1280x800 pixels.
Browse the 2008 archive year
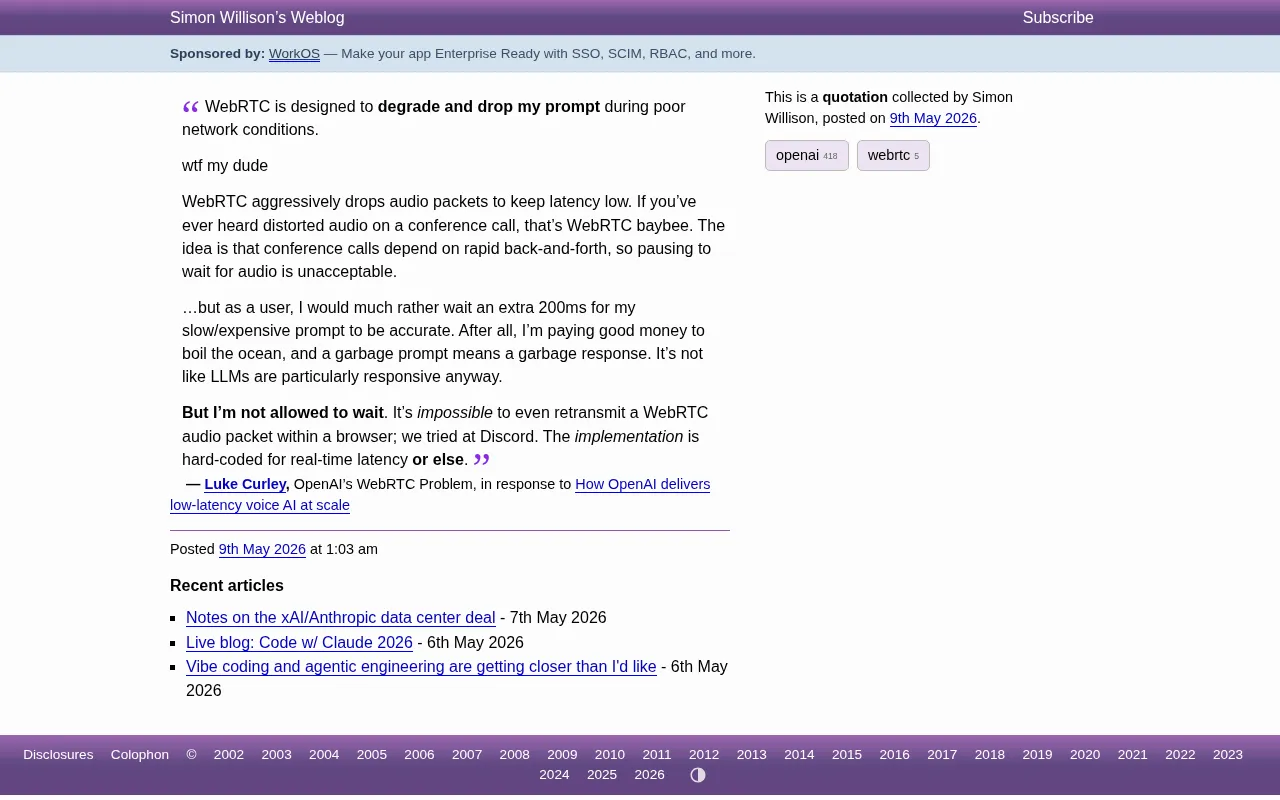pyautogui.click(x=515, y=755)
